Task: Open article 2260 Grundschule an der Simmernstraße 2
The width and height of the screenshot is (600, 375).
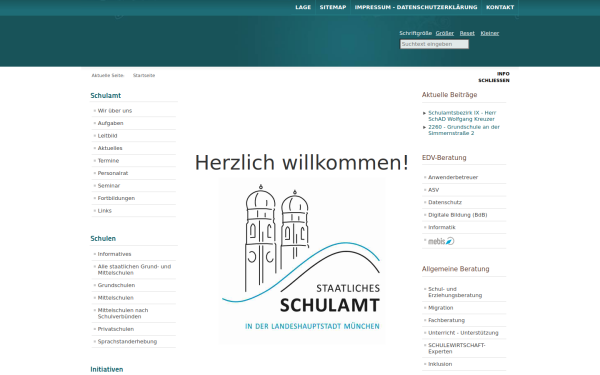Action: pyautogui.click(x=464, y=130)
